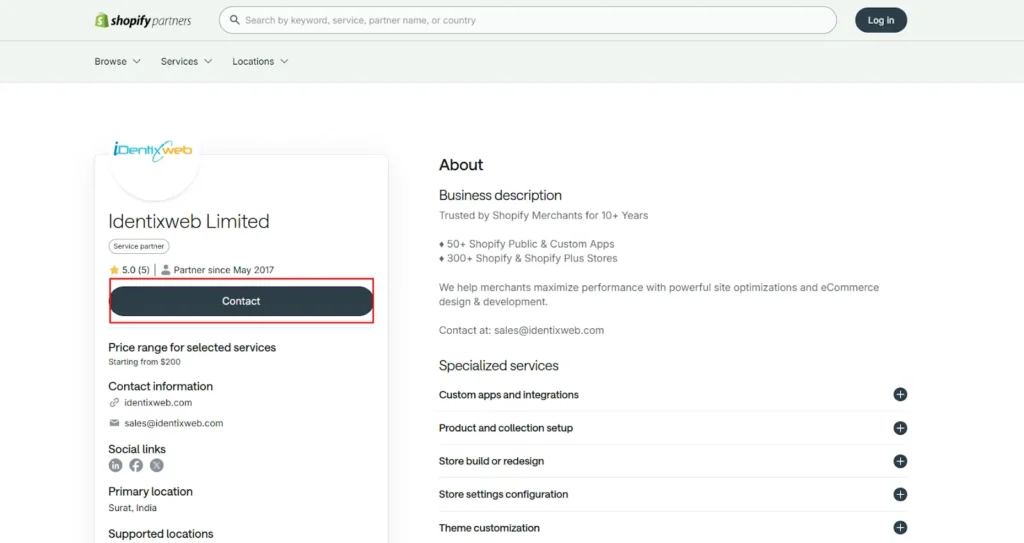Screen dimensions: 1024x543
Task: Click the Identixweb Limited heading
Action: click(189, 222)
